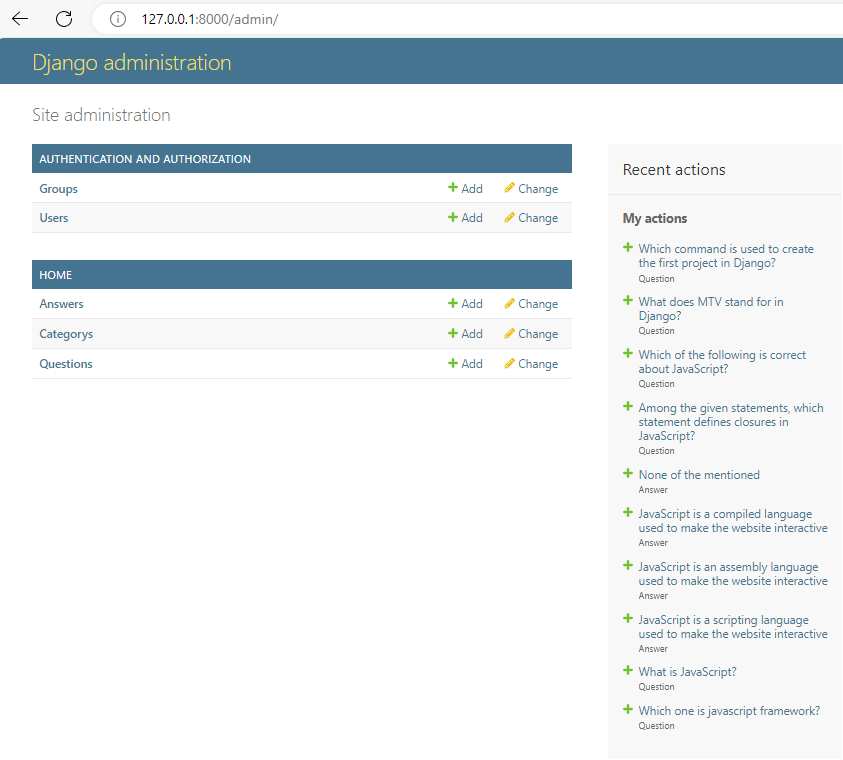Click the page reload icon

(63, 18)
